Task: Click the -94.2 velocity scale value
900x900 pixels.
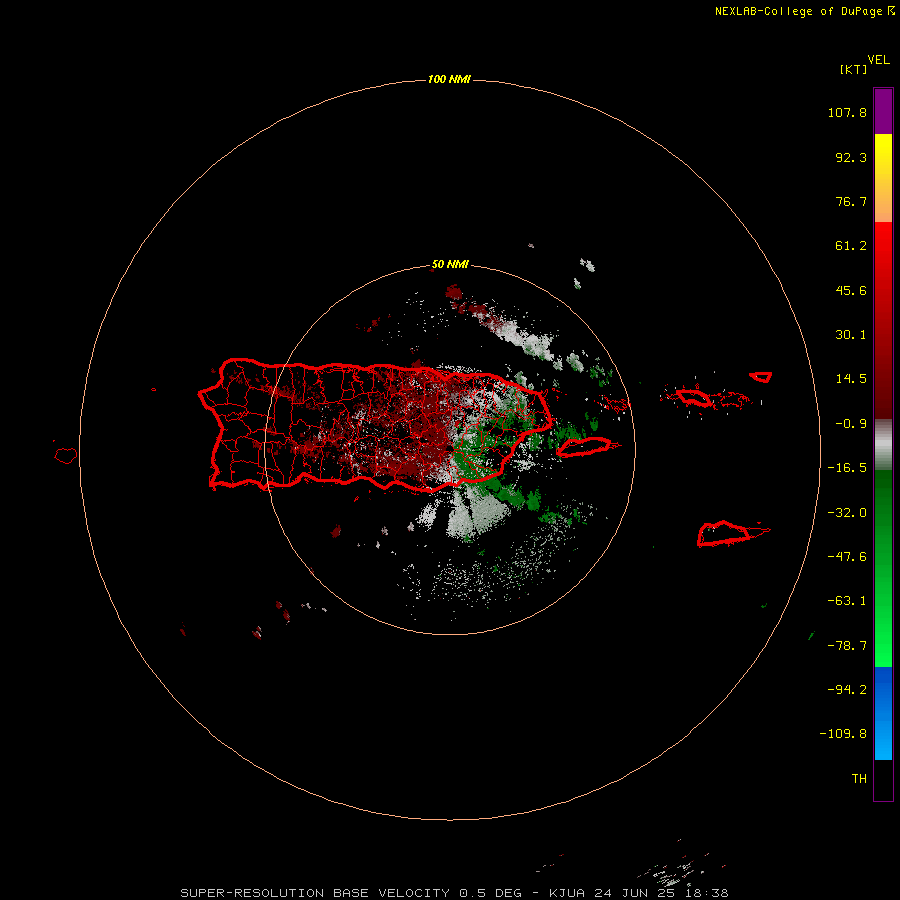Action: [x=847, y=690]
